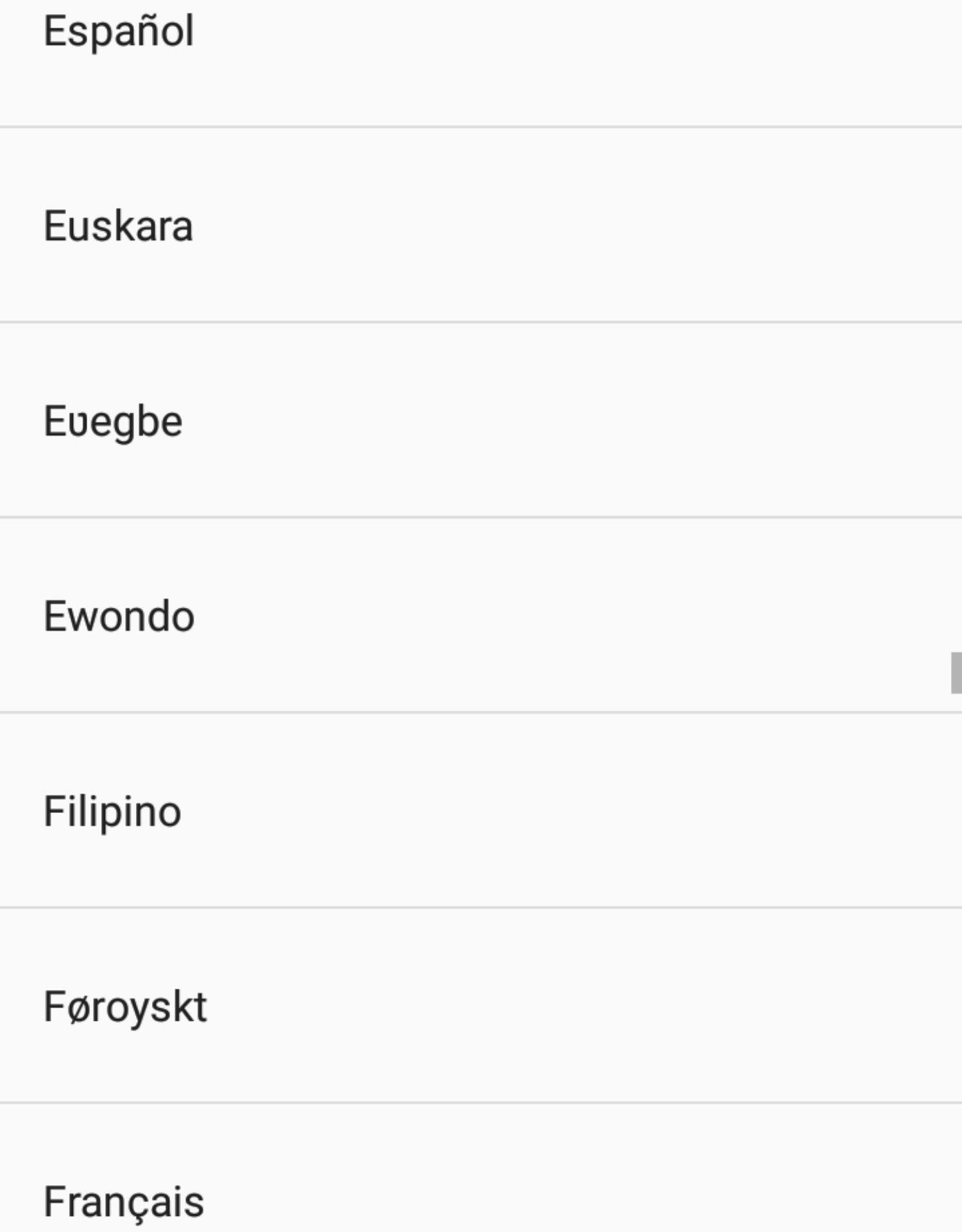962x1232 pixels.
Task: Choose the Føroyskt language entry
Action: click(126, 1007)
